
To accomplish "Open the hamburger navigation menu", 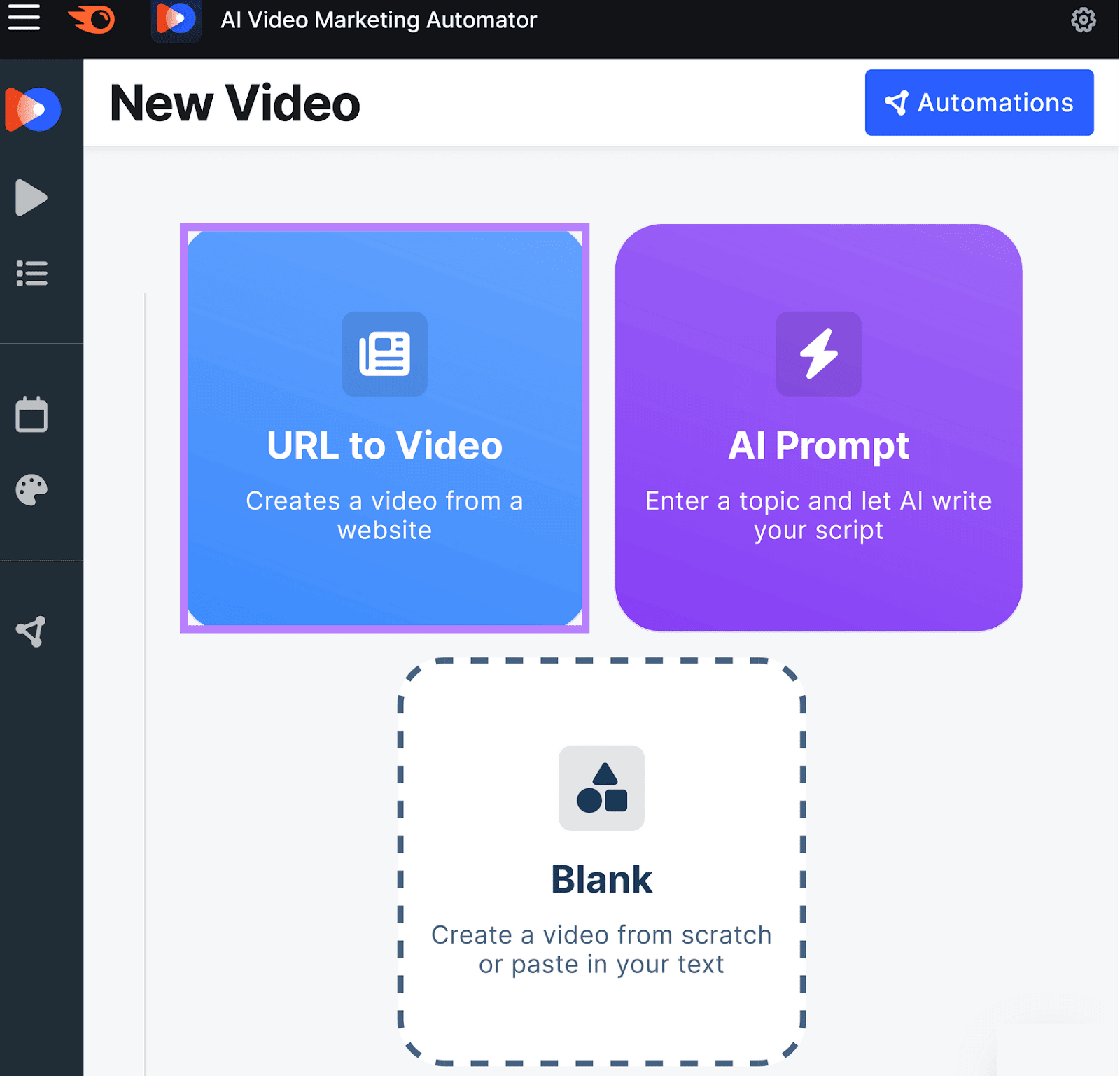I will 23,18.
